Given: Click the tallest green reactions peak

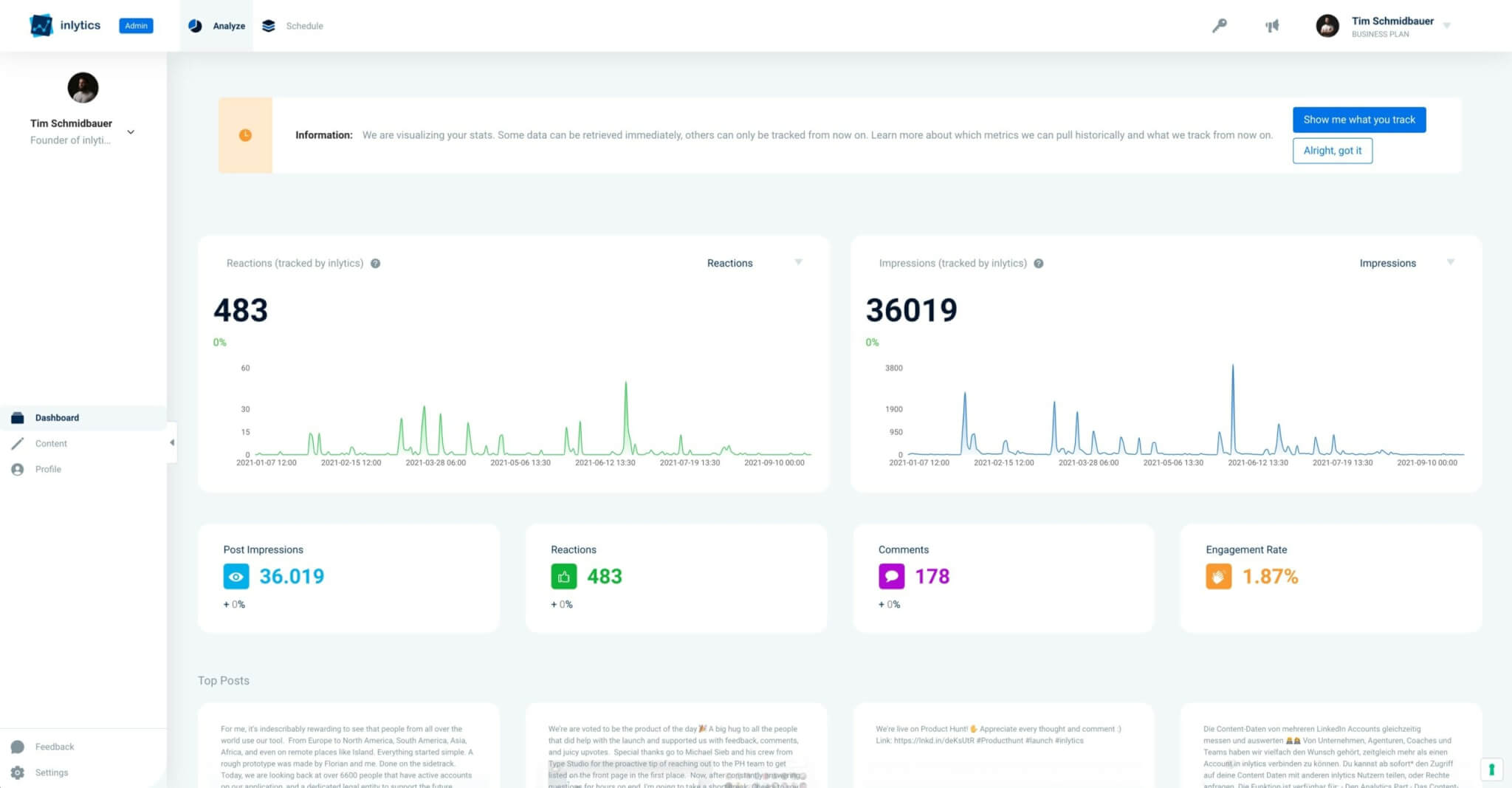Looking at the screenshot, I should [x=626, y=384].
